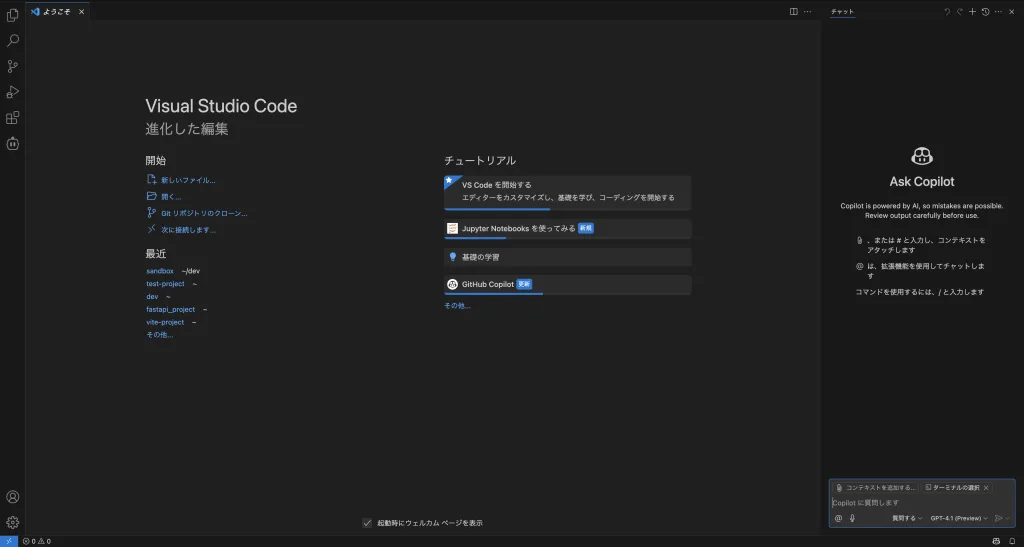This screenshot has height=547, width=1024.
Task: Start a new chat with plus icon
Action: coord(972,12)
